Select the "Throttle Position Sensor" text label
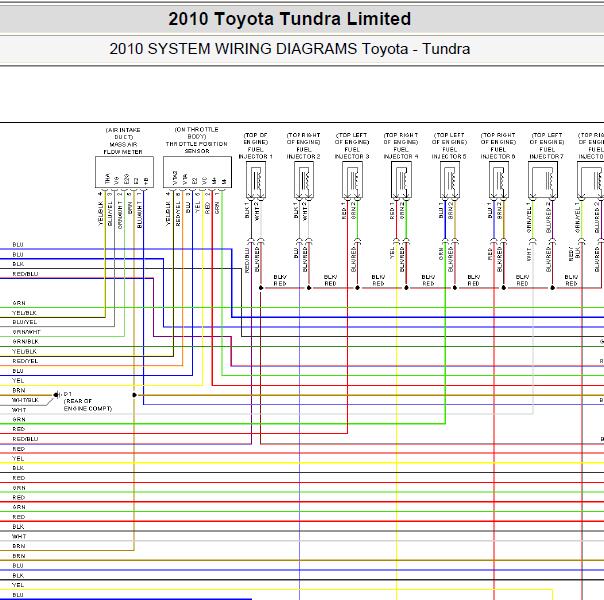This screenshot has height=600, width=604. coord(197,144)
